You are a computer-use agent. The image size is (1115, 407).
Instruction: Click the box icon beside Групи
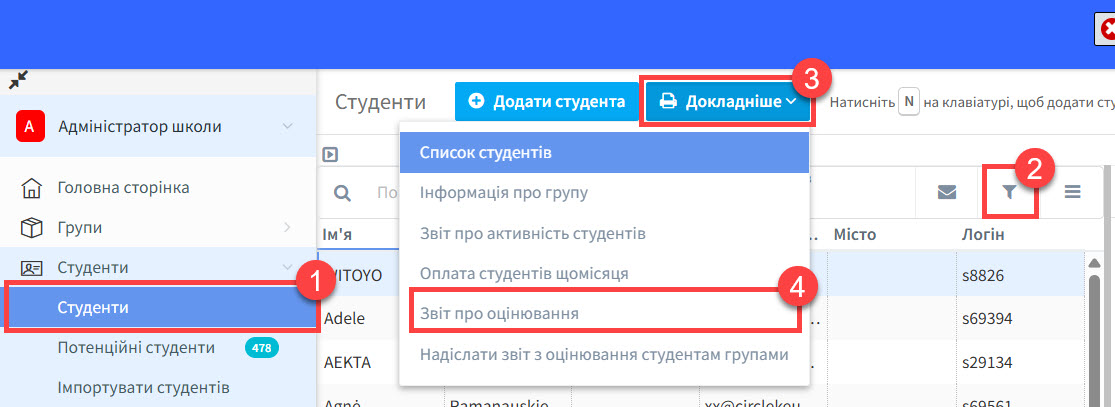[32, 227]
